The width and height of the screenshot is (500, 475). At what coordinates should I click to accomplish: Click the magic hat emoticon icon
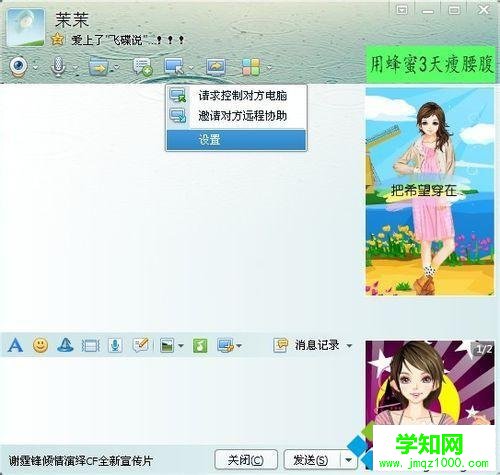(65, 345)
